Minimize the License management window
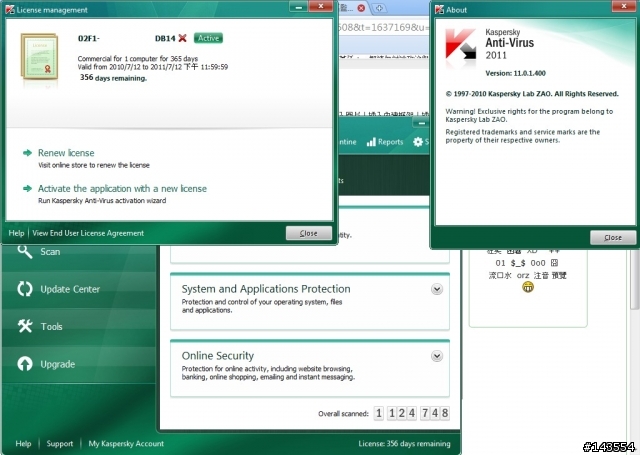This screenshot has height=455, width=640. (x=299, y=7)
